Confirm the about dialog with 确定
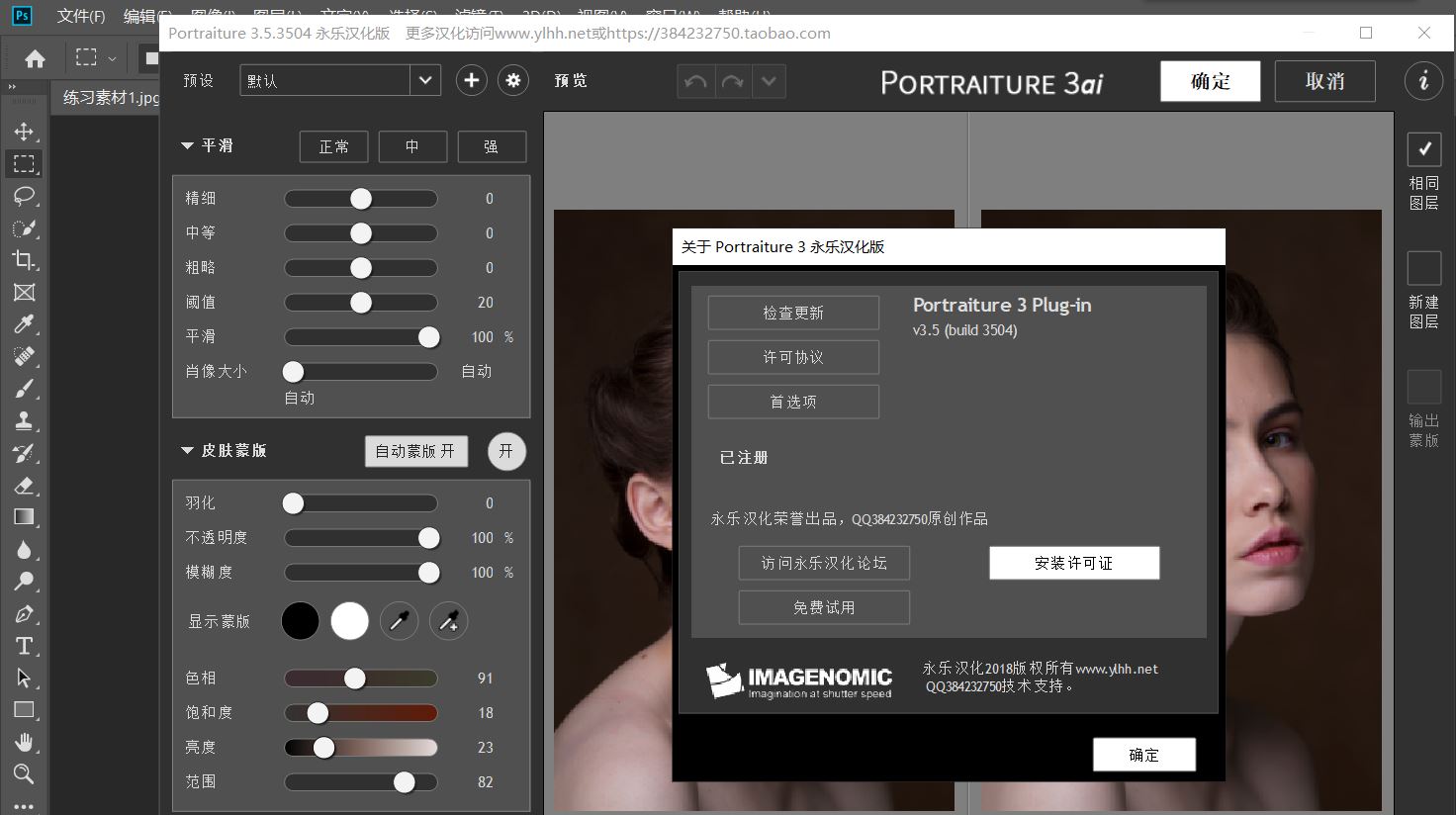The width and height of the screenshot is (1456, 815). (1144, 755)
